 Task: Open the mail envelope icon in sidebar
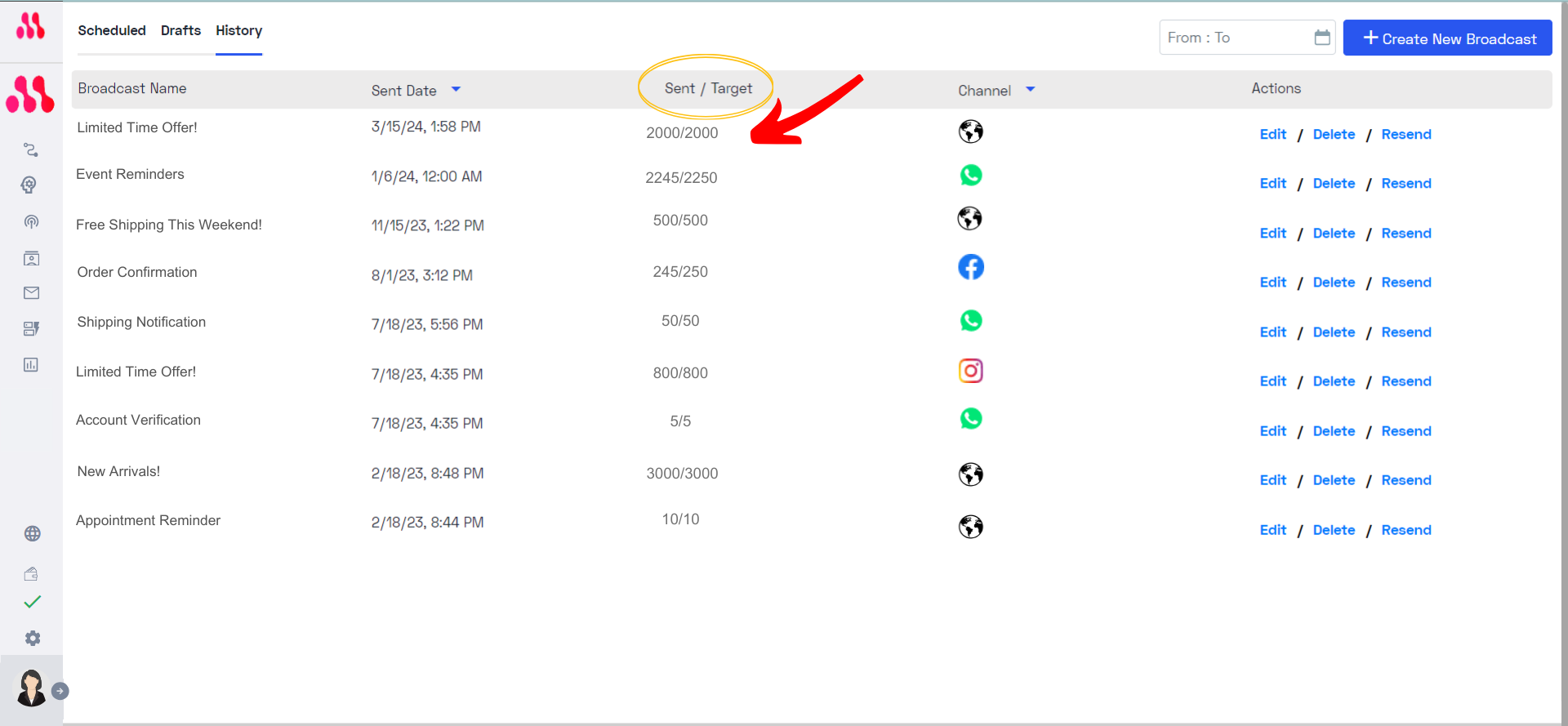(x=31, y=292)
